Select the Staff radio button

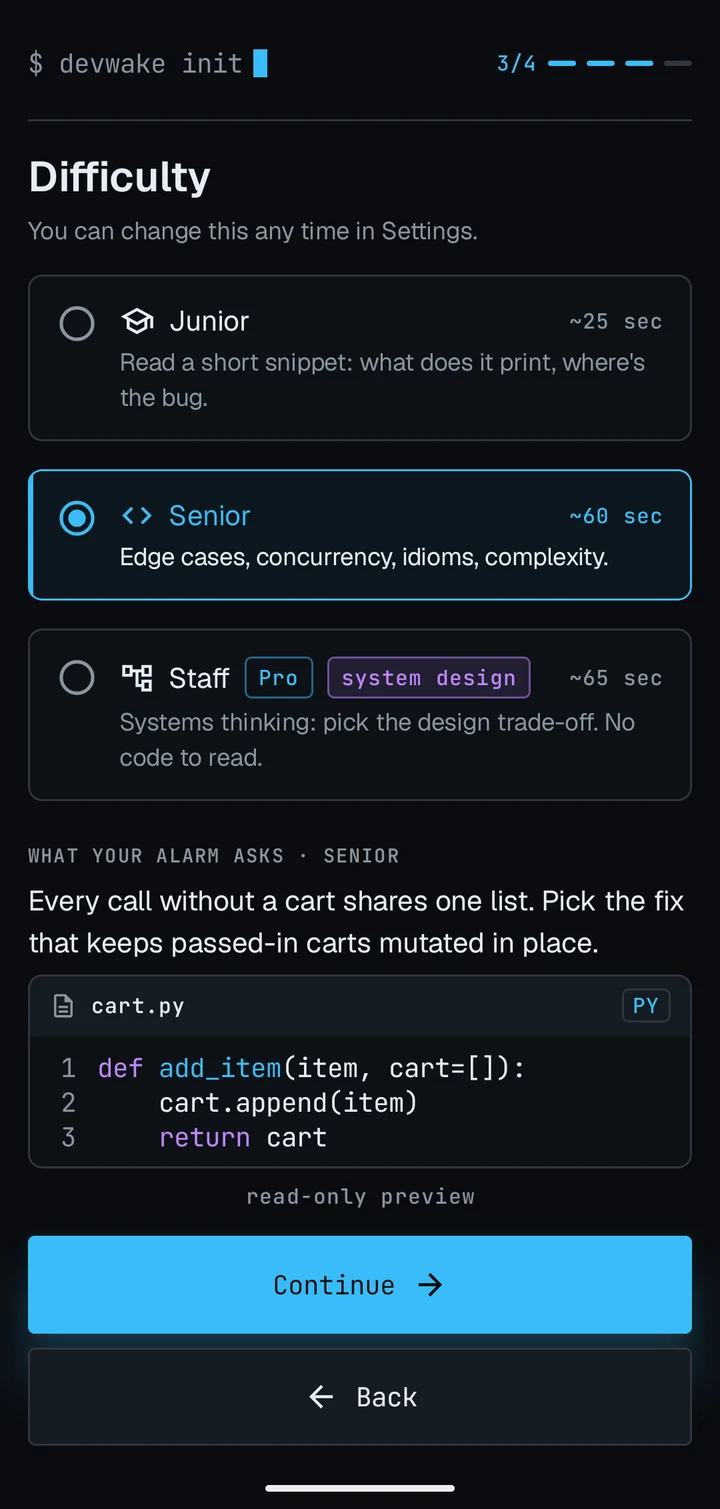tap(77, 678)
